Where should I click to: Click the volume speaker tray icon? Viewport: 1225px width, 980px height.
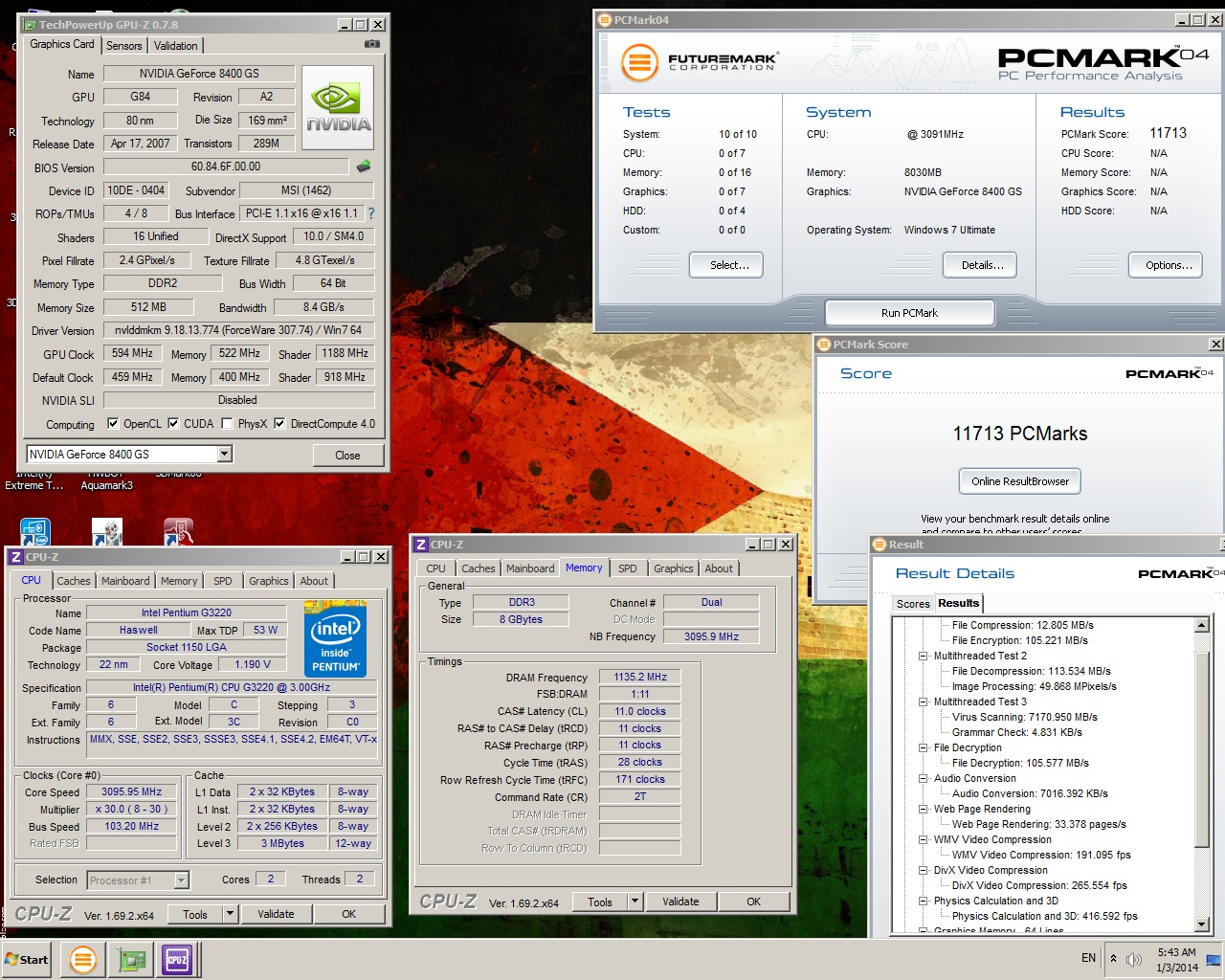pos(1134,959)
